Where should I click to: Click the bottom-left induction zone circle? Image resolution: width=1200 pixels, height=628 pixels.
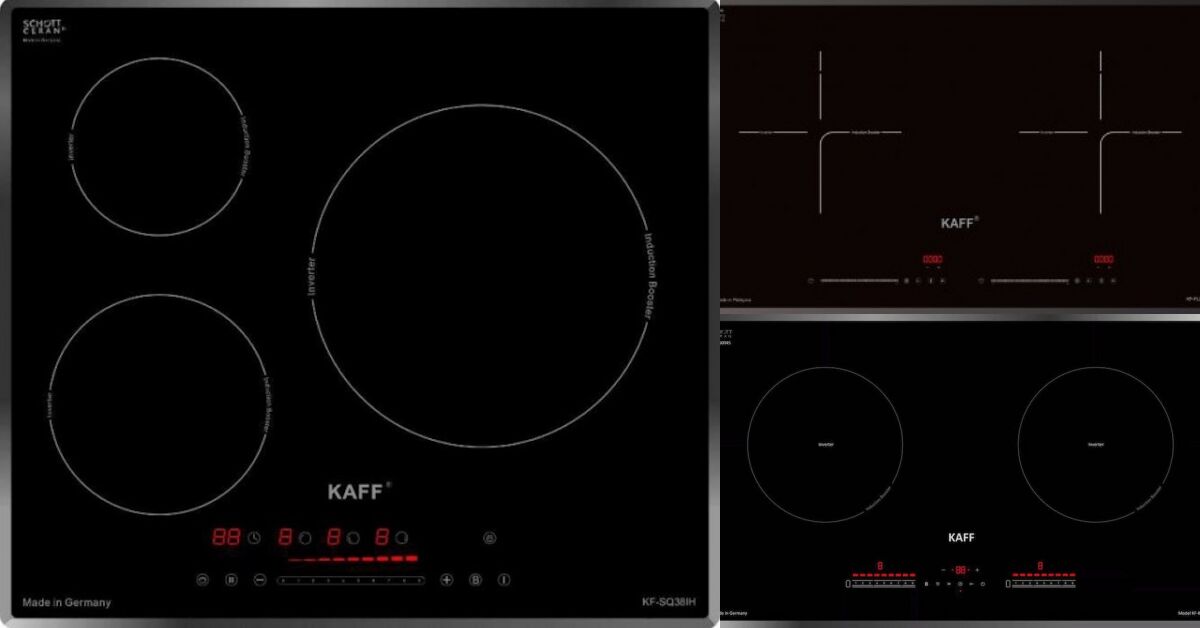tap(159, 404)
